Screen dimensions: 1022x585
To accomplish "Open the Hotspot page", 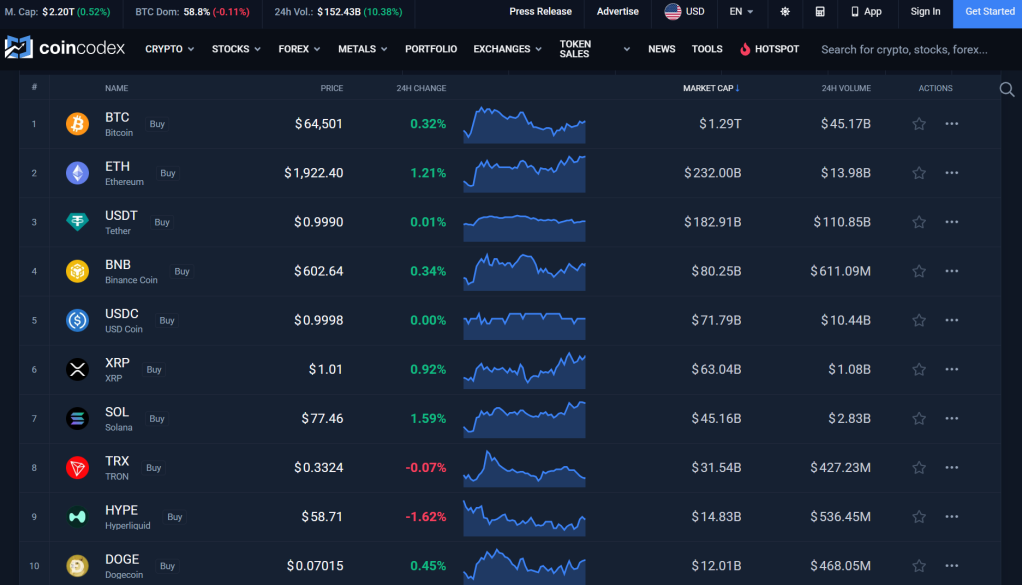I will tap(769, 49).
